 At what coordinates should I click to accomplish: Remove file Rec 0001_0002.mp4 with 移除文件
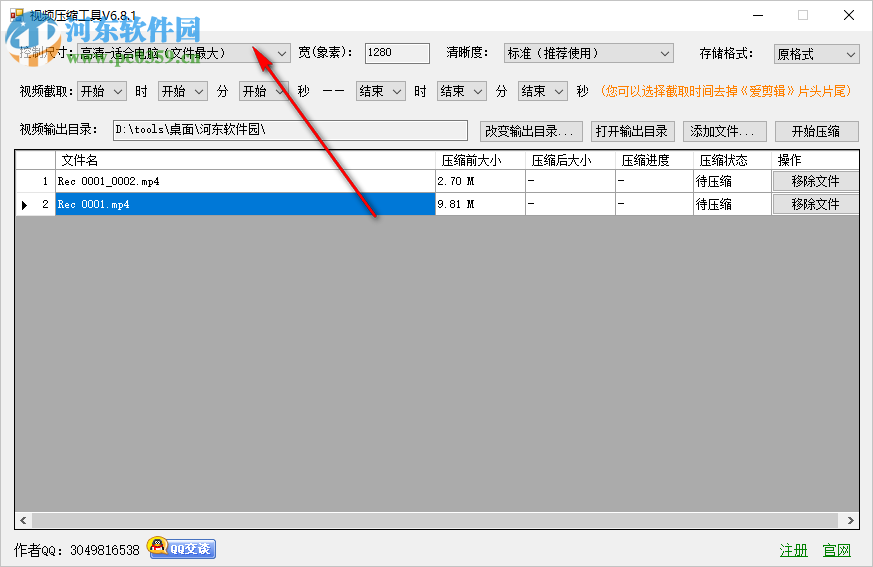(x=816, y=181)
